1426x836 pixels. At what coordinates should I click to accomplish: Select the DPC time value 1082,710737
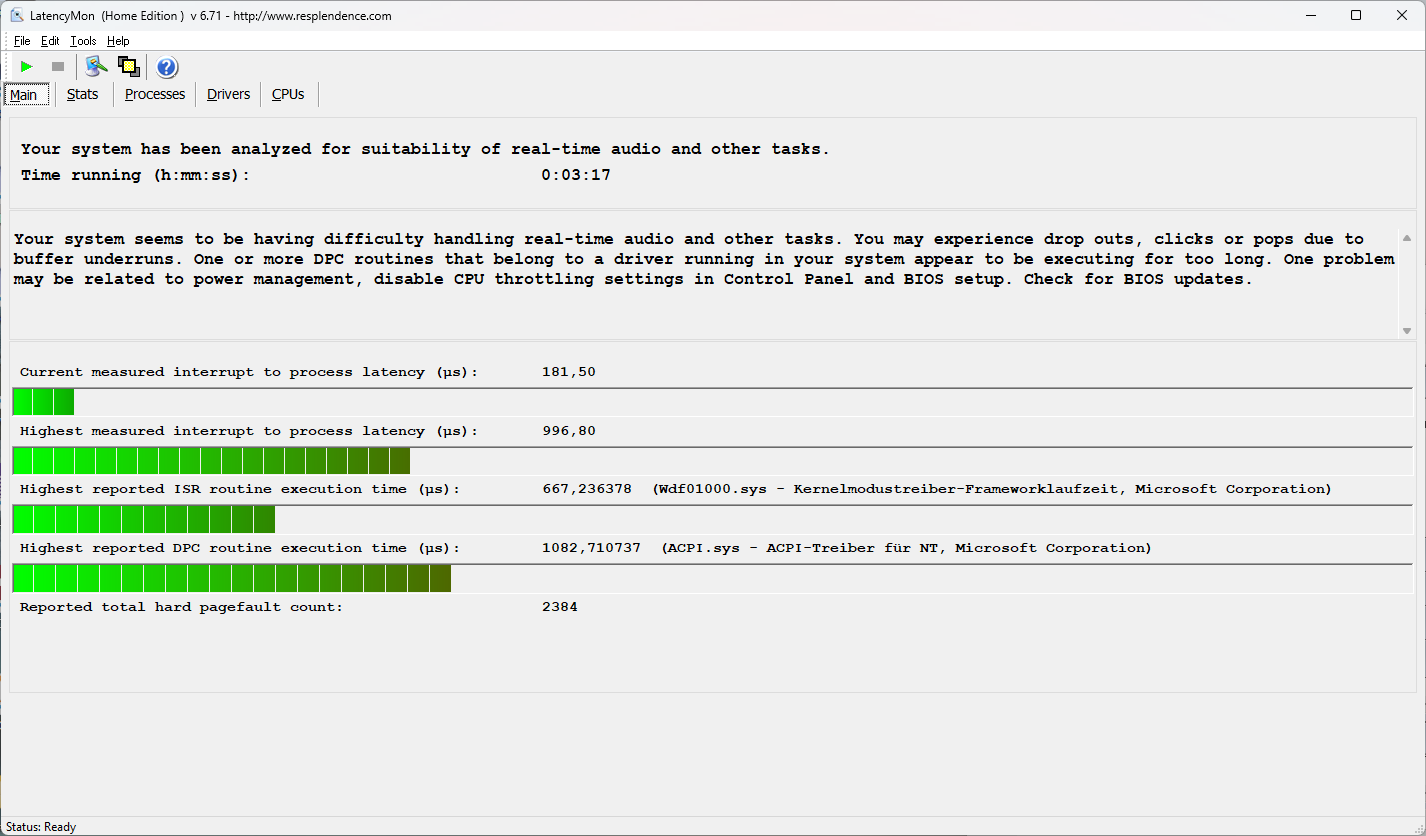pyautogui.click(x=591, y=548)
